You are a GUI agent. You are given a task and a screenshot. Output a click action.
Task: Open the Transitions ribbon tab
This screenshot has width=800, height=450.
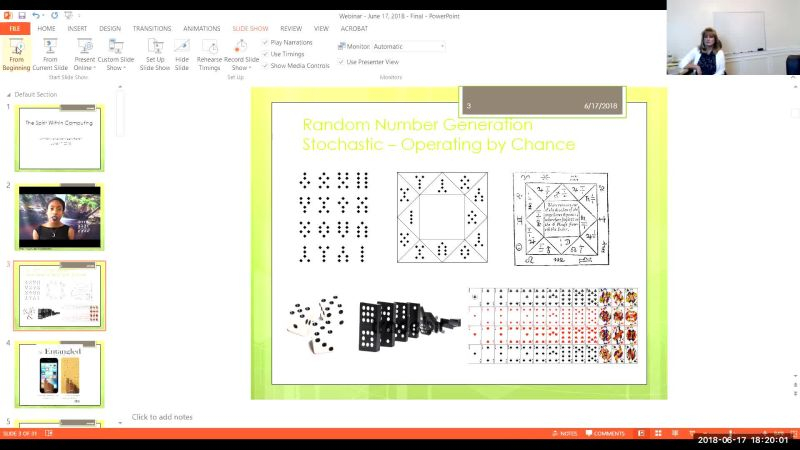point(152,29)
